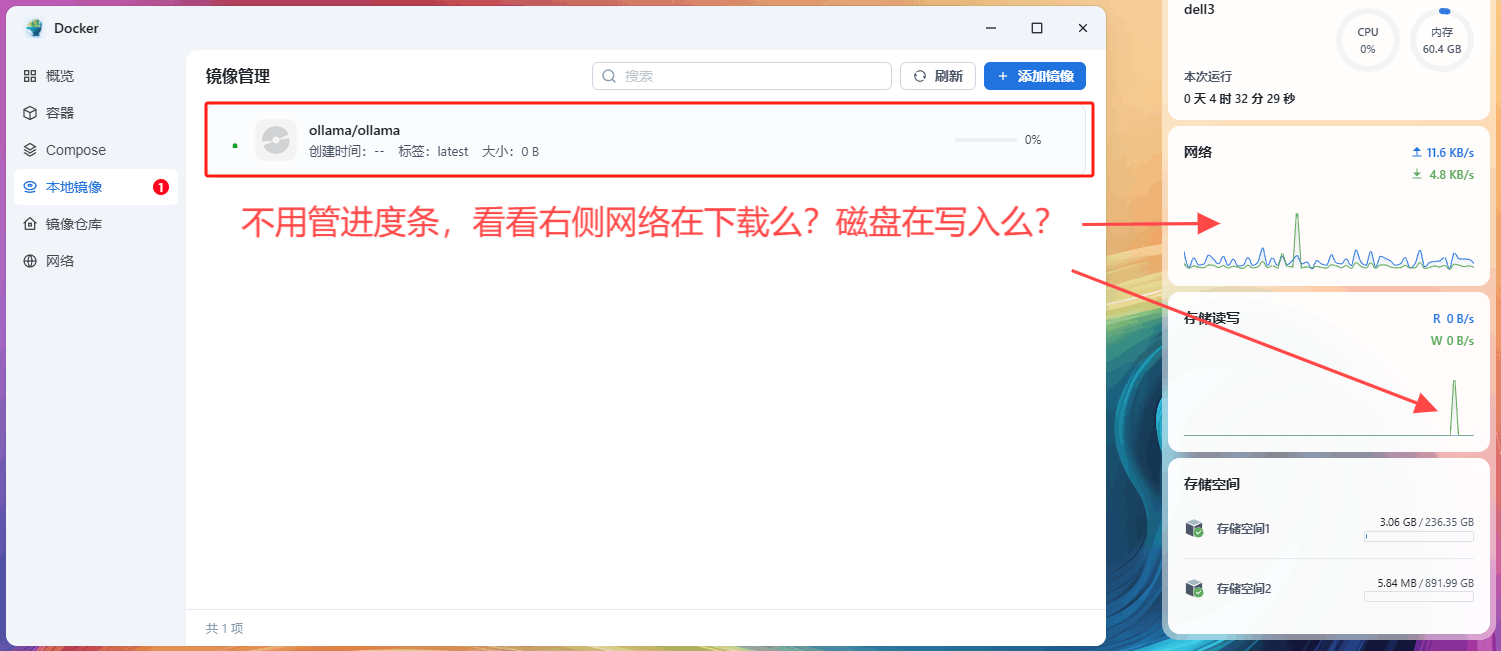Select 本地镜像 local images item
This screenshot has width=1501, height=651.
click(74, 187)
